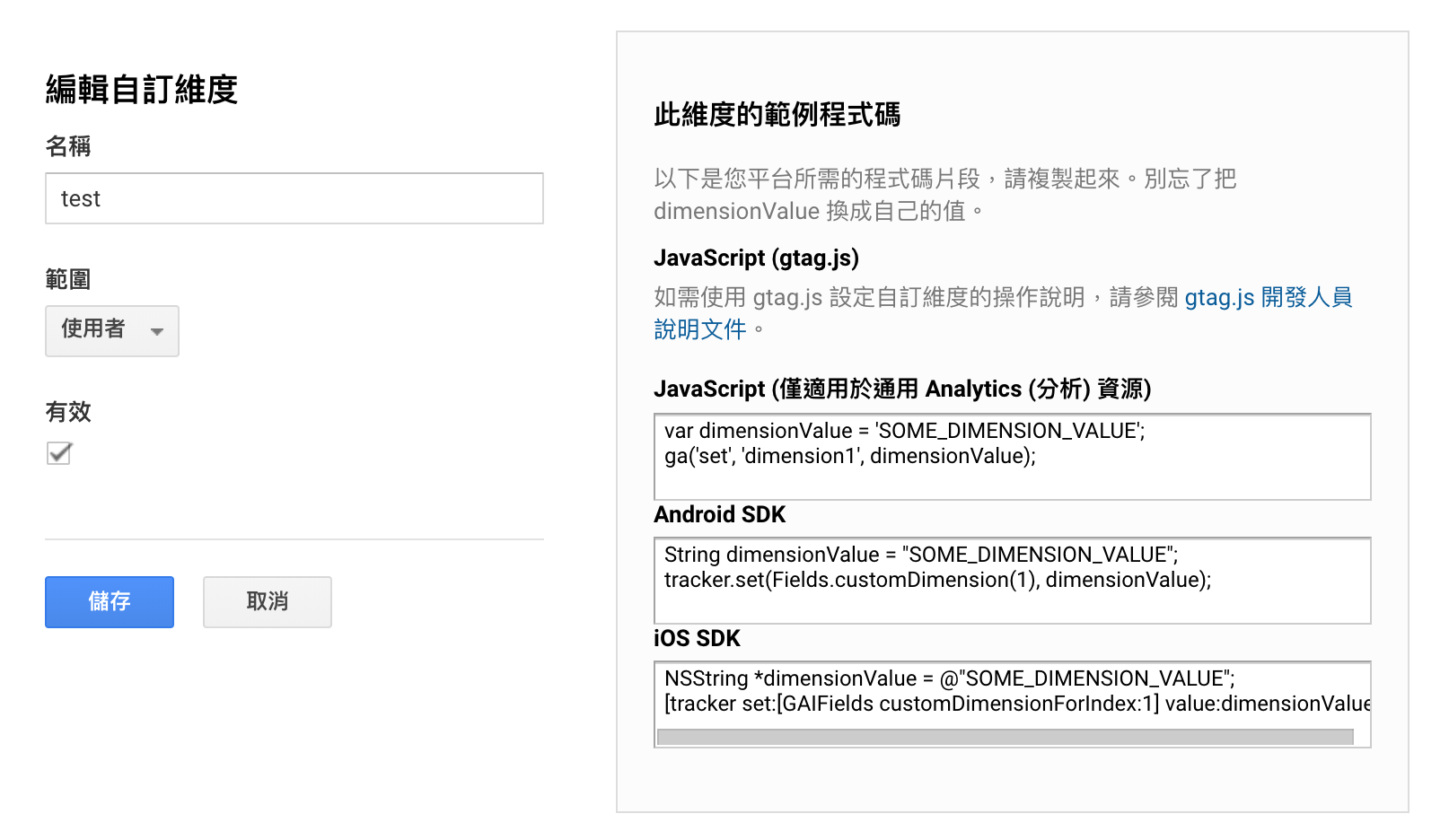Image resolution: width=1449 pixels, height=840 pixels.
Task: Open the 使用者 scope dropdown
Action: 111,330
